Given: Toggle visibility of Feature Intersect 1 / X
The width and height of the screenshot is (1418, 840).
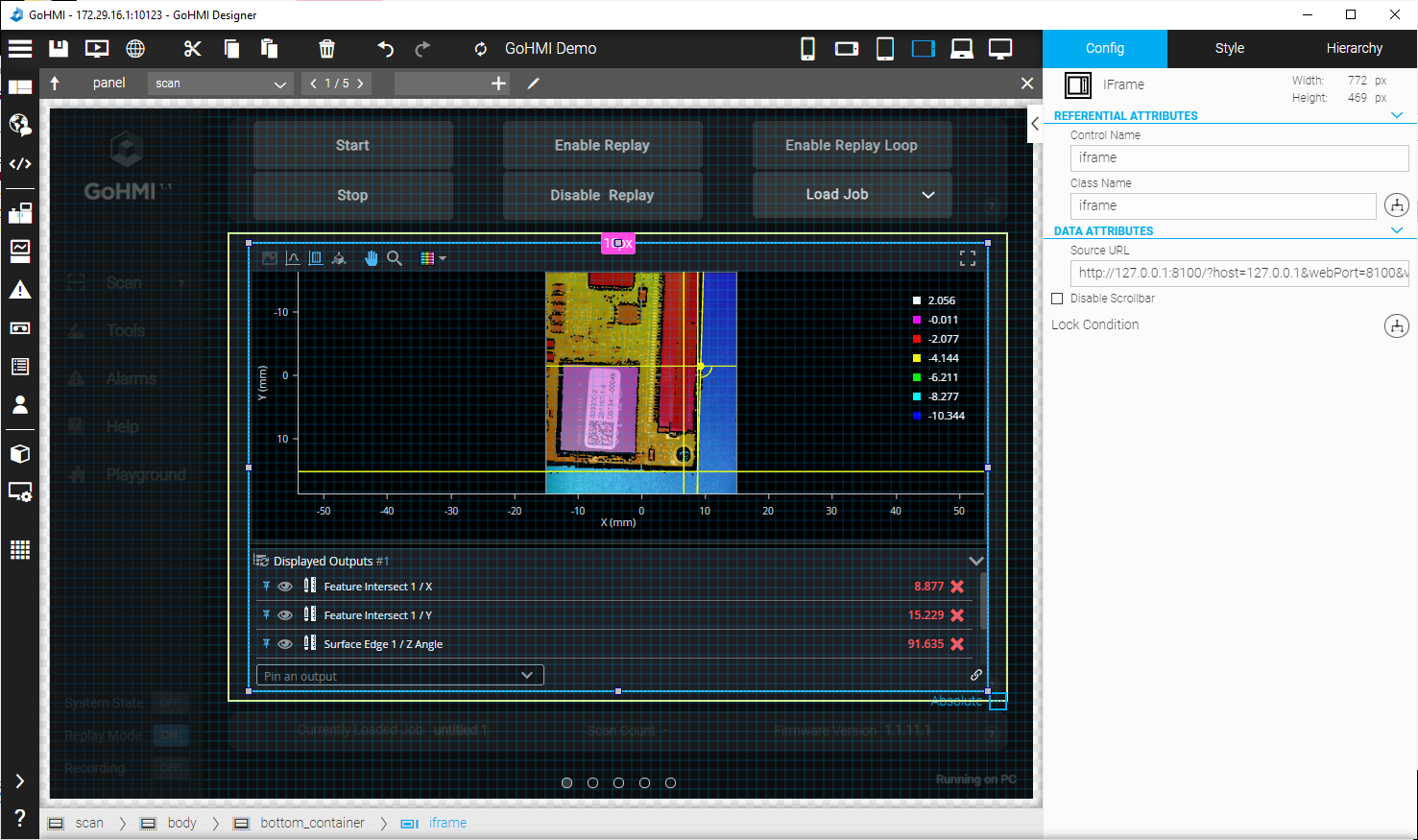Looking at the screenshot, I should point(285,587).
